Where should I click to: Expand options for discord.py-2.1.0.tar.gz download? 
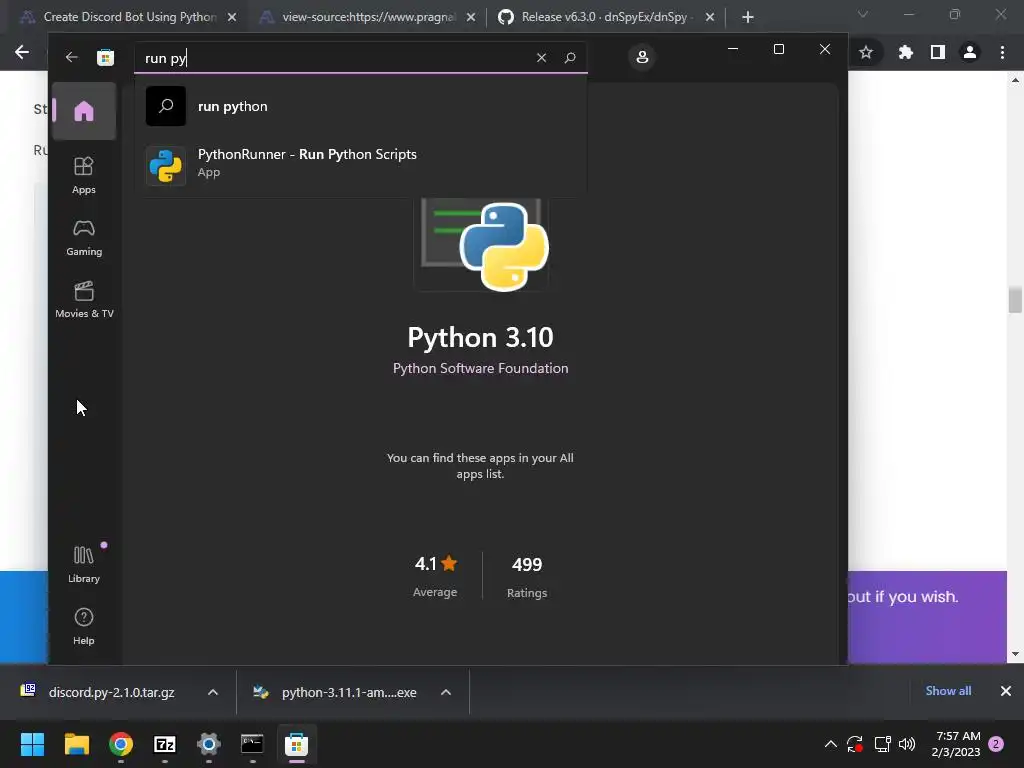point(213,692)
